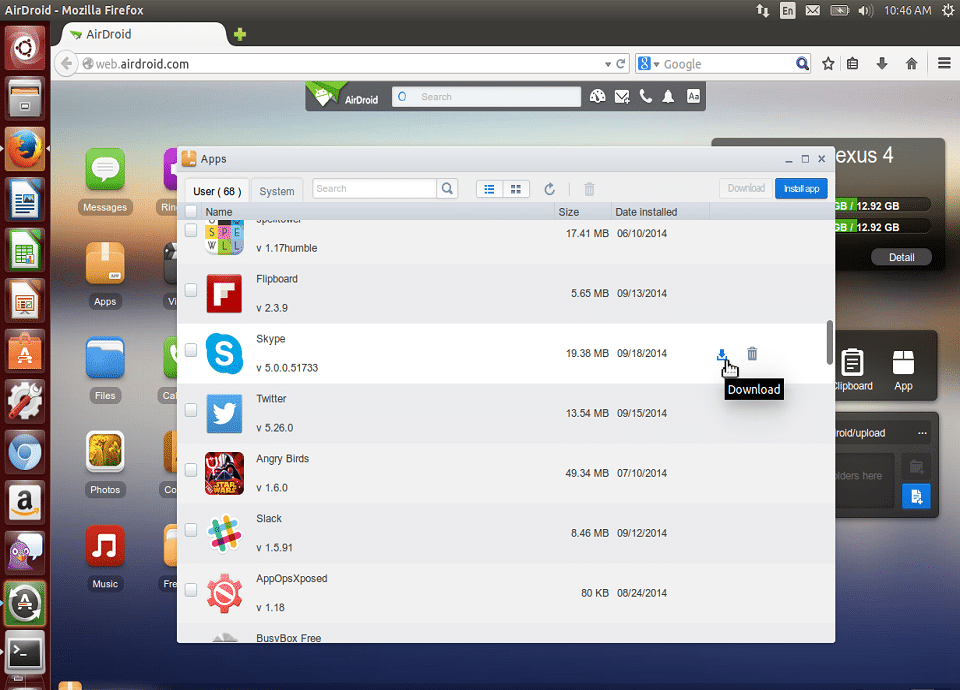
Task: Open the Music desktop icon
Action: click(105, 547)
